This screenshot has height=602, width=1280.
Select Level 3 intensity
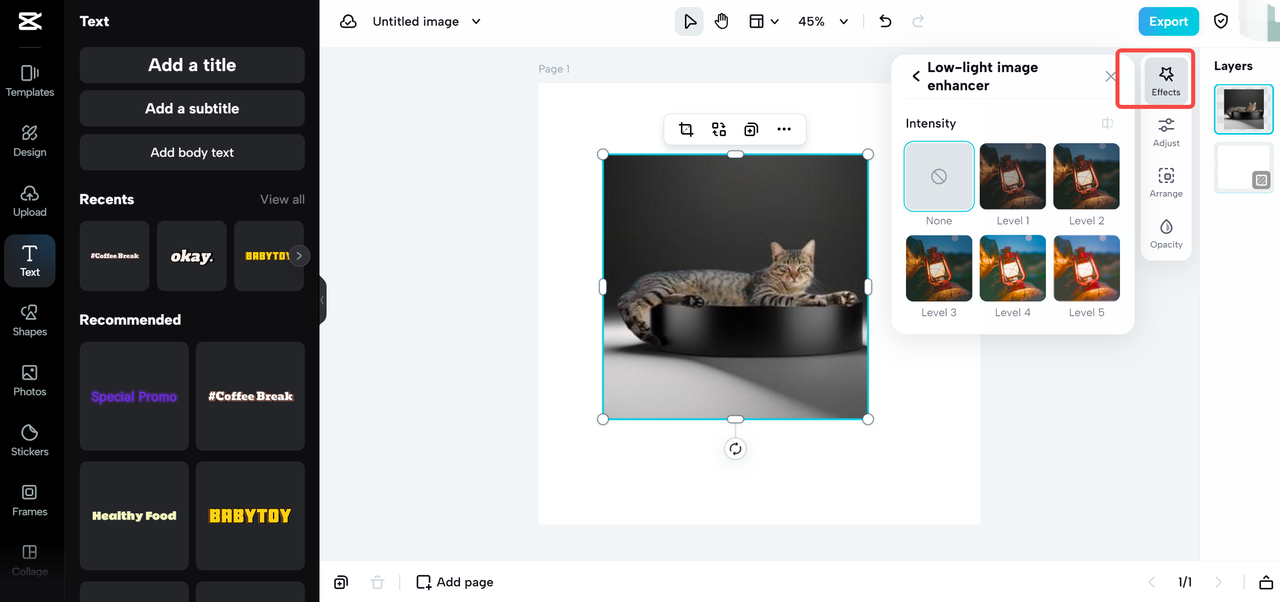coord(939,268)
